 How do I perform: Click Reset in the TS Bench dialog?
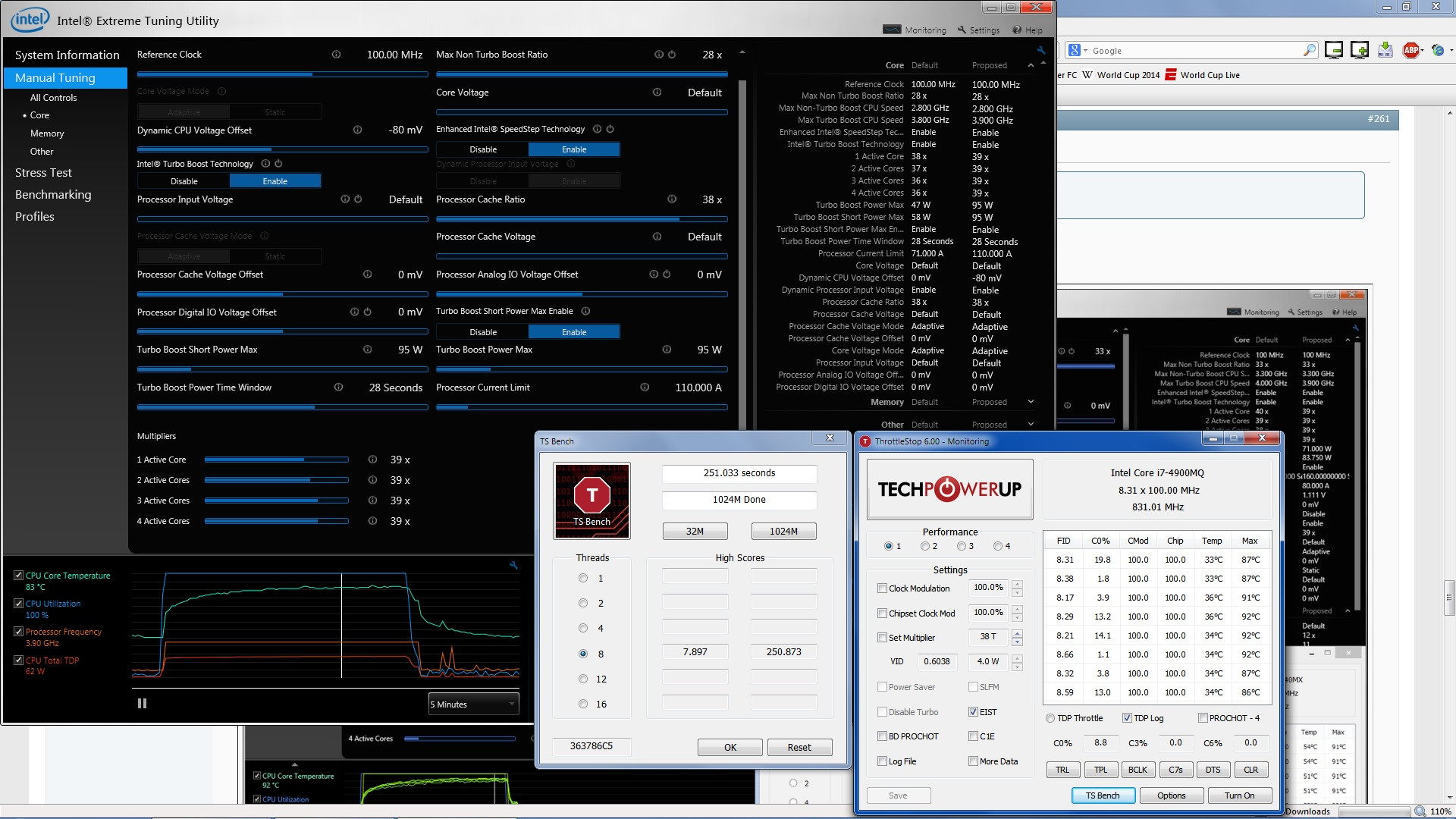click(x=799, y=748)
